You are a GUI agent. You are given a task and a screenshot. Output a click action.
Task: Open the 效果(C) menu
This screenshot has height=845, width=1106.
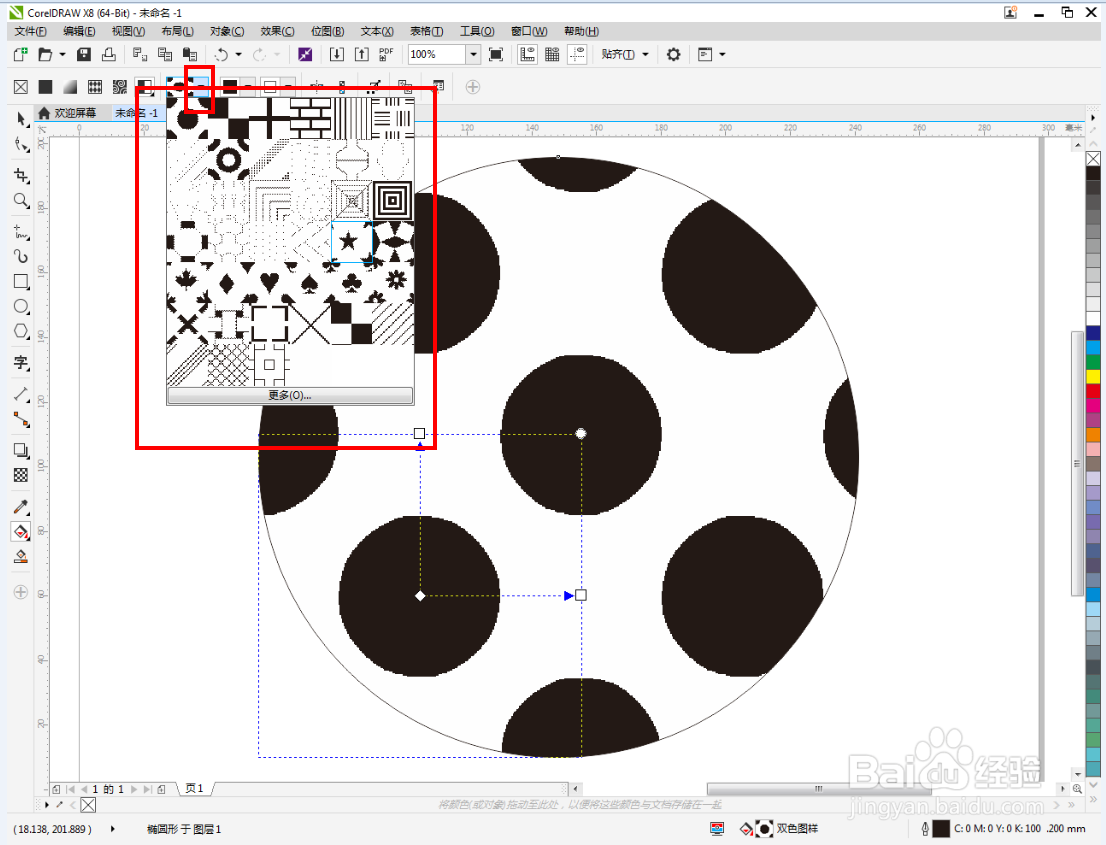(277, 31)
